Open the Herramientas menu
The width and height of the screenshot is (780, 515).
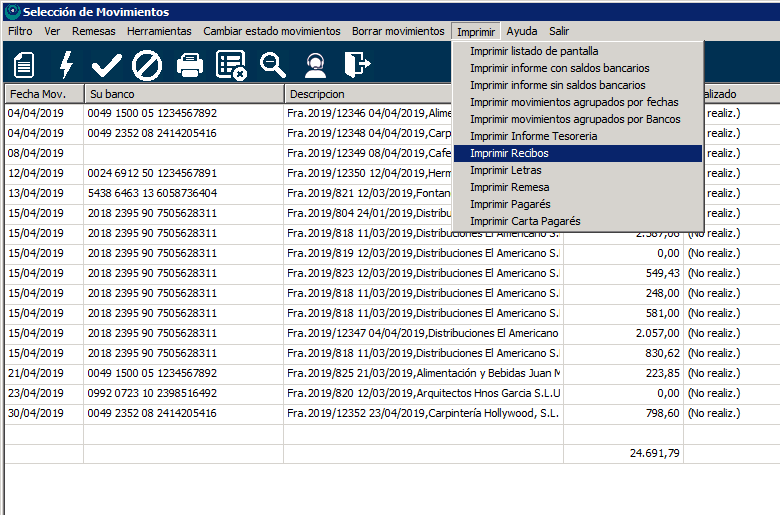click(159, 31)
